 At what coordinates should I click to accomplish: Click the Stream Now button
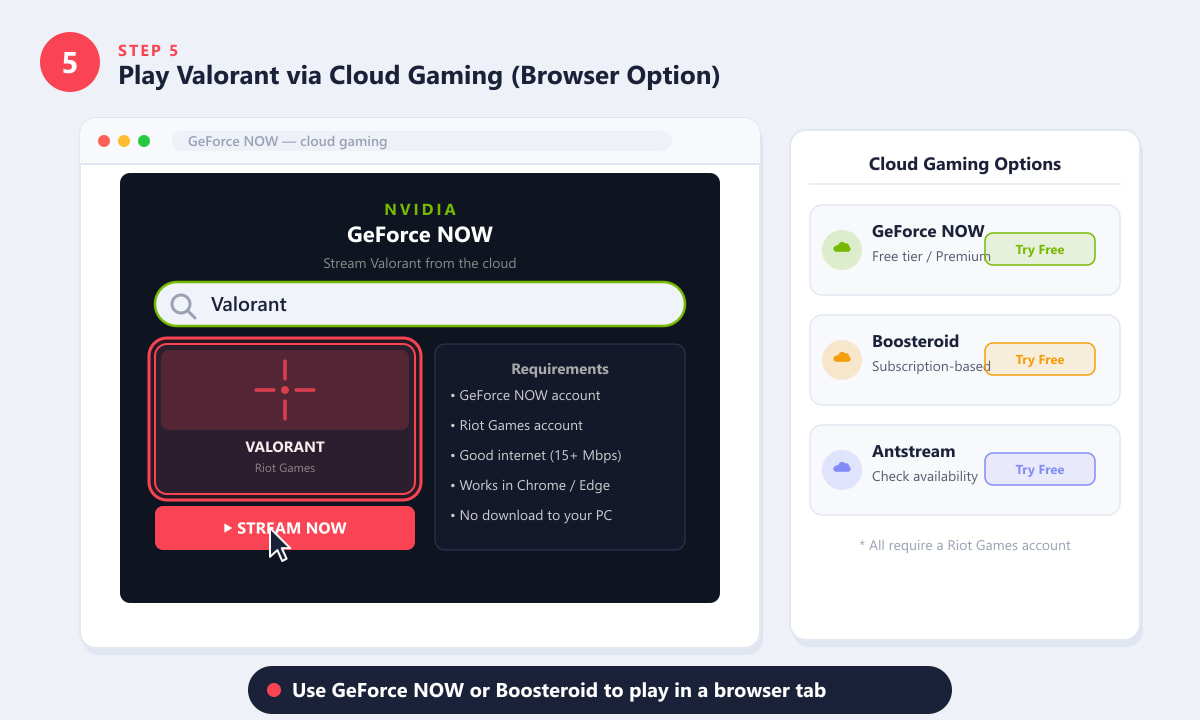click(285, 528)
